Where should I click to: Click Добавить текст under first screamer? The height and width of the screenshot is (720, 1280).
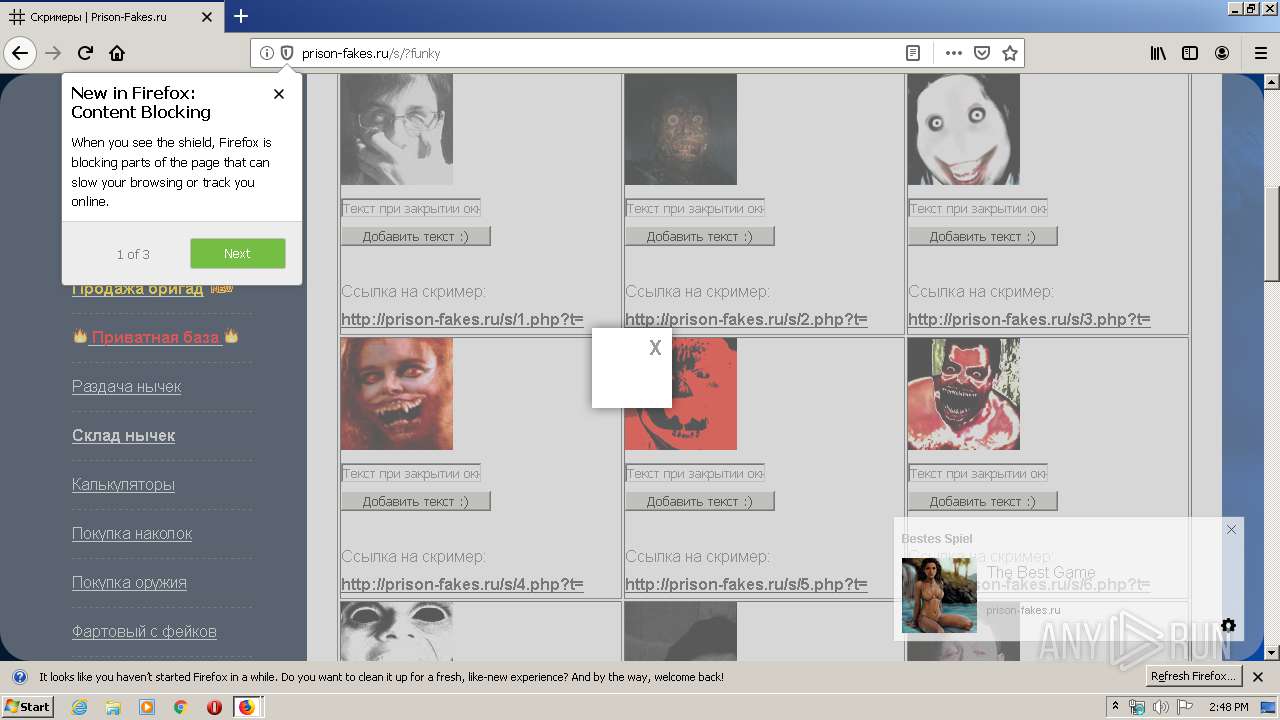[x=416, y=236]
